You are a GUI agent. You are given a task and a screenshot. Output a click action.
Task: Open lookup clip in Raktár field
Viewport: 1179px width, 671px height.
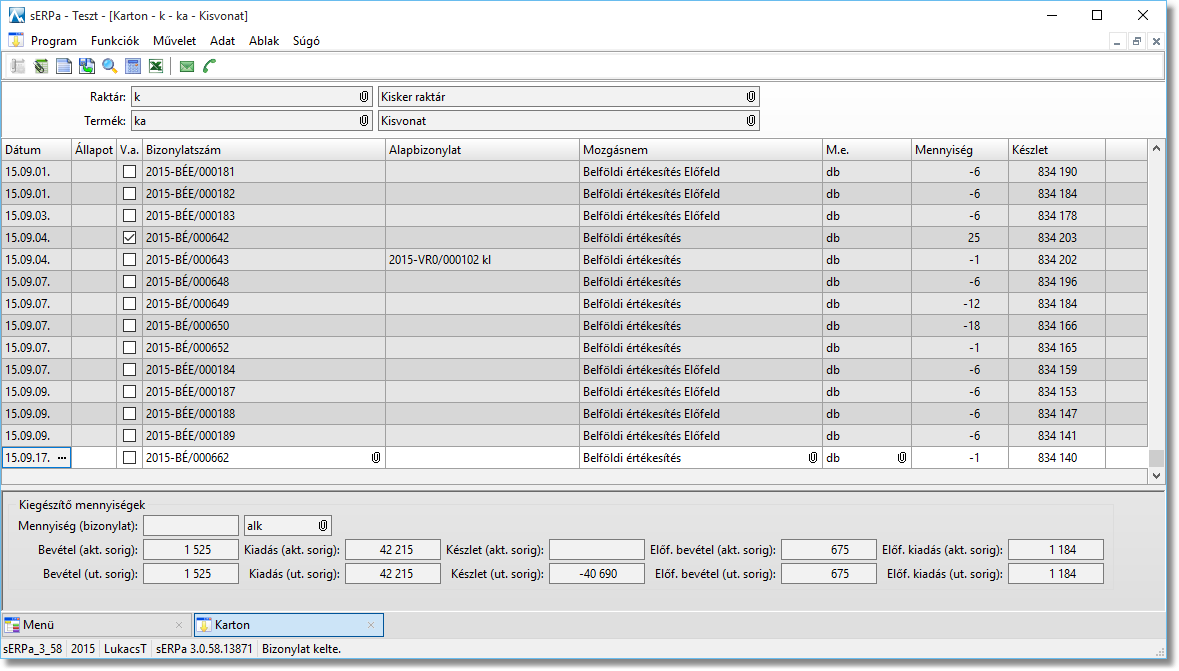pos(365,97)
